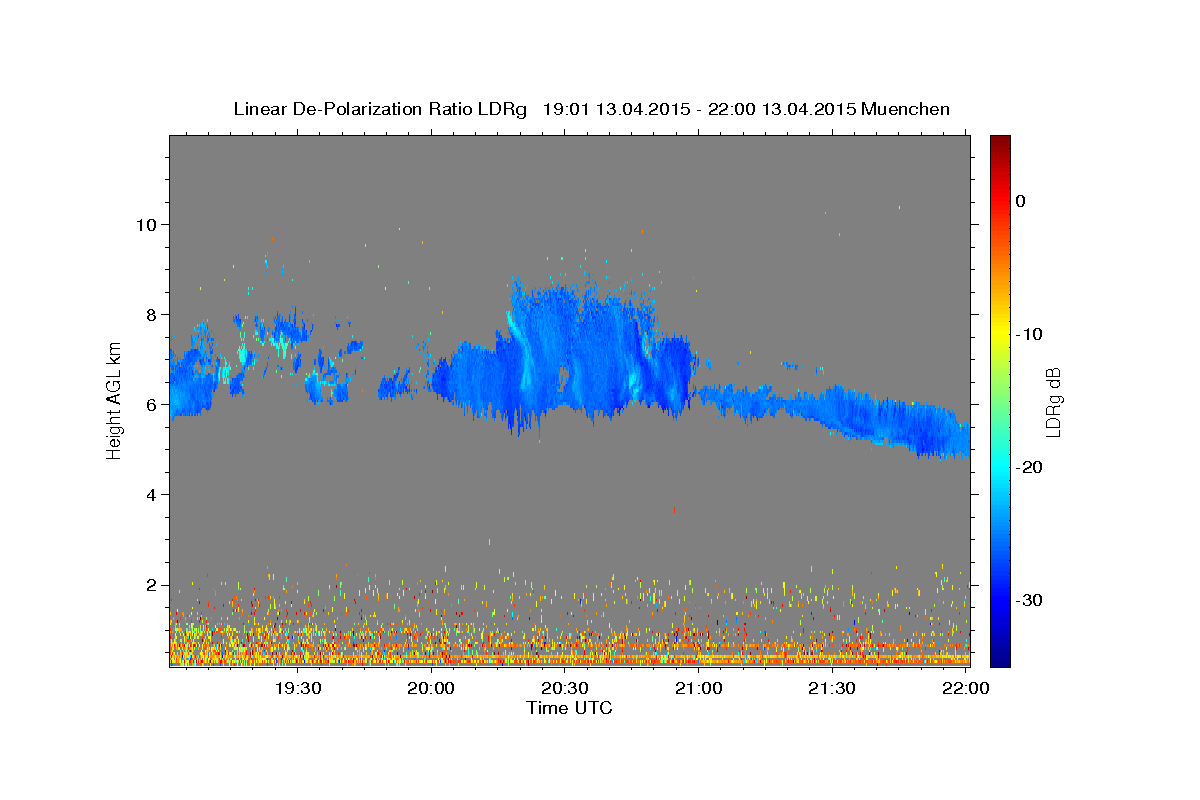Screen dimensions: 1200x800
Task: Click the "21:30" time tick label
Action: point(832,688)
